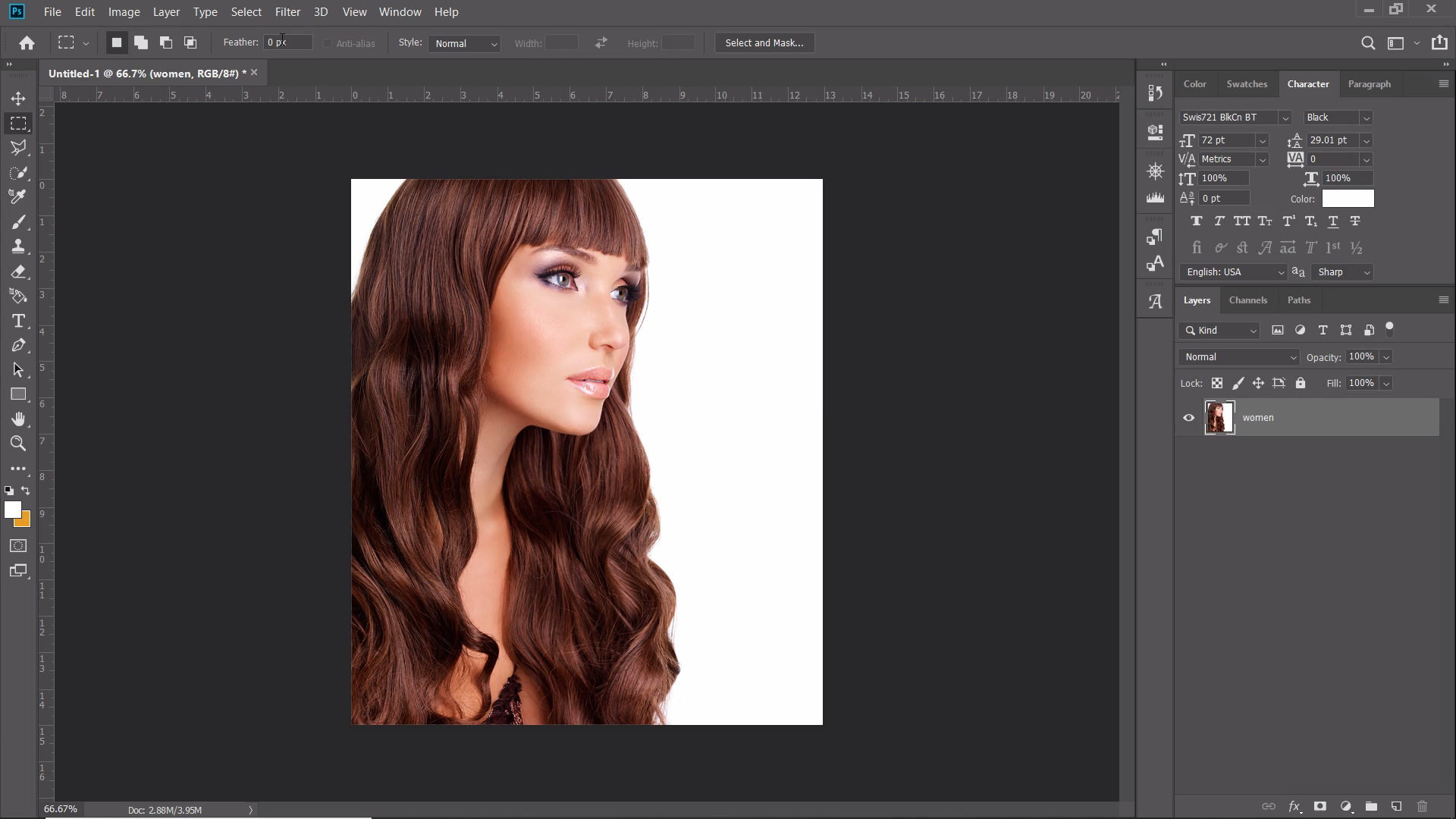Toggle Faux Bold text style
Viewport: 1456px width, 819px height.
[1197, 221]
